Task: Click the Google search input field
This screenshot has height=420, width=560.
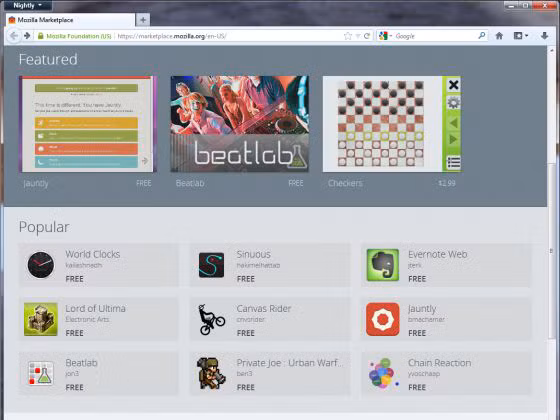Action: pos(435,36)
